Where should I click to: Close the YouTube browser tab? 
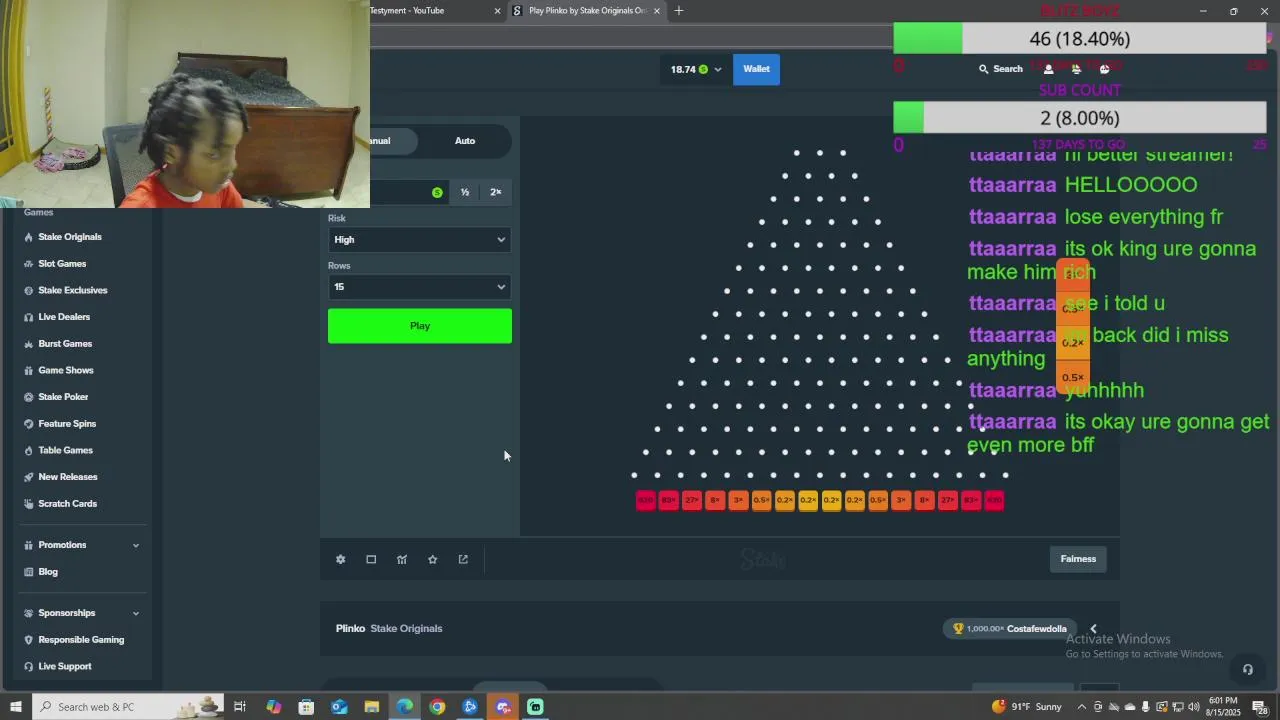pyautogui.click(x=497, y=11)
